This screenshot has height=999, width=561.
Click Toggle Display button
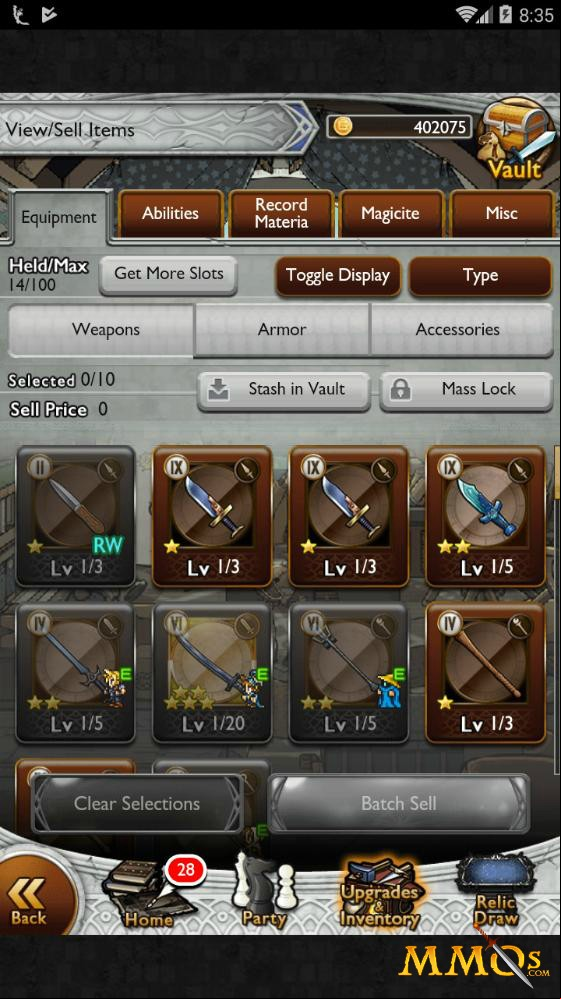pyautogui.click(x=337, y=276)
